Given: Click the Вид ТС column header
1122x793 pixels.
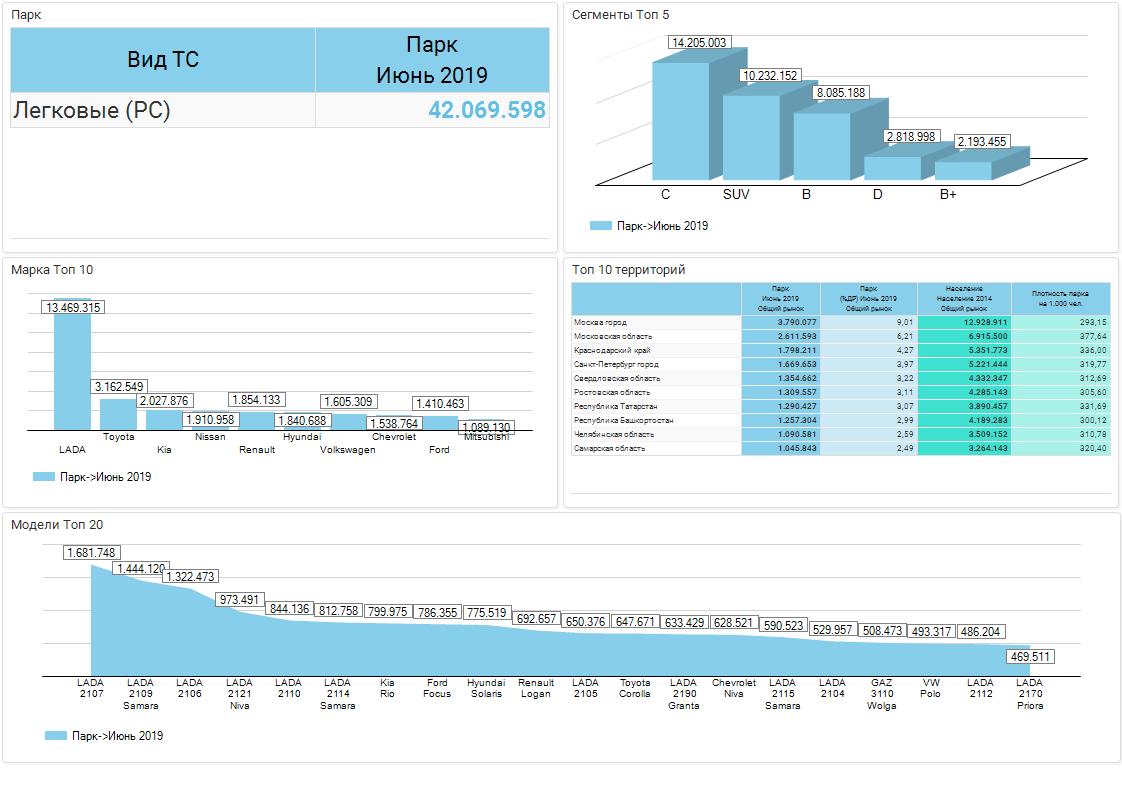Looking at the screenshot, I should click(x=163, y=60).
